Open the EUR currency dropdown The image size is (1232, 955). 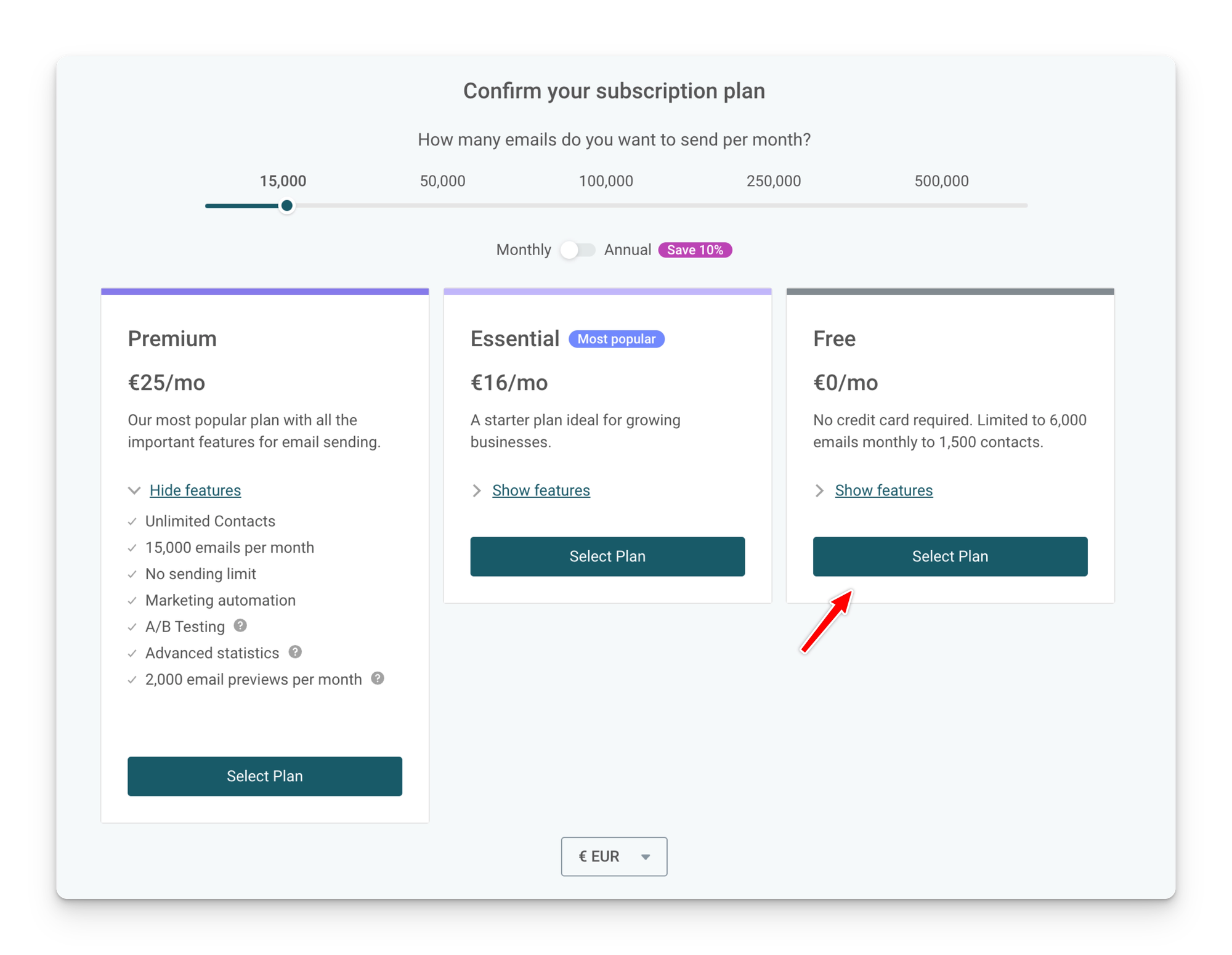(614, 856)
